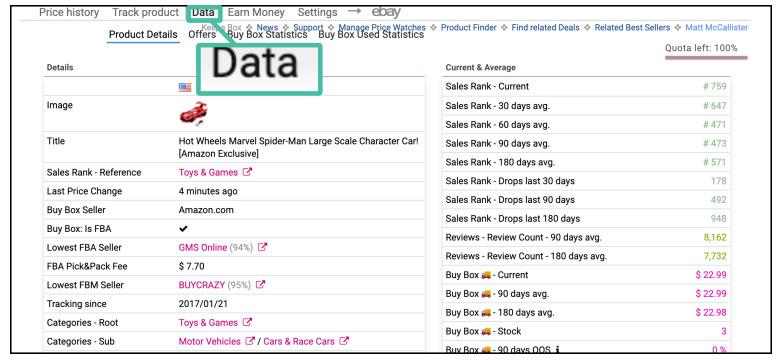Image resolution: width=778 pixels, height=360 pixels.
Task: Click 30 days avg. rank # 647
Action: 714,106
